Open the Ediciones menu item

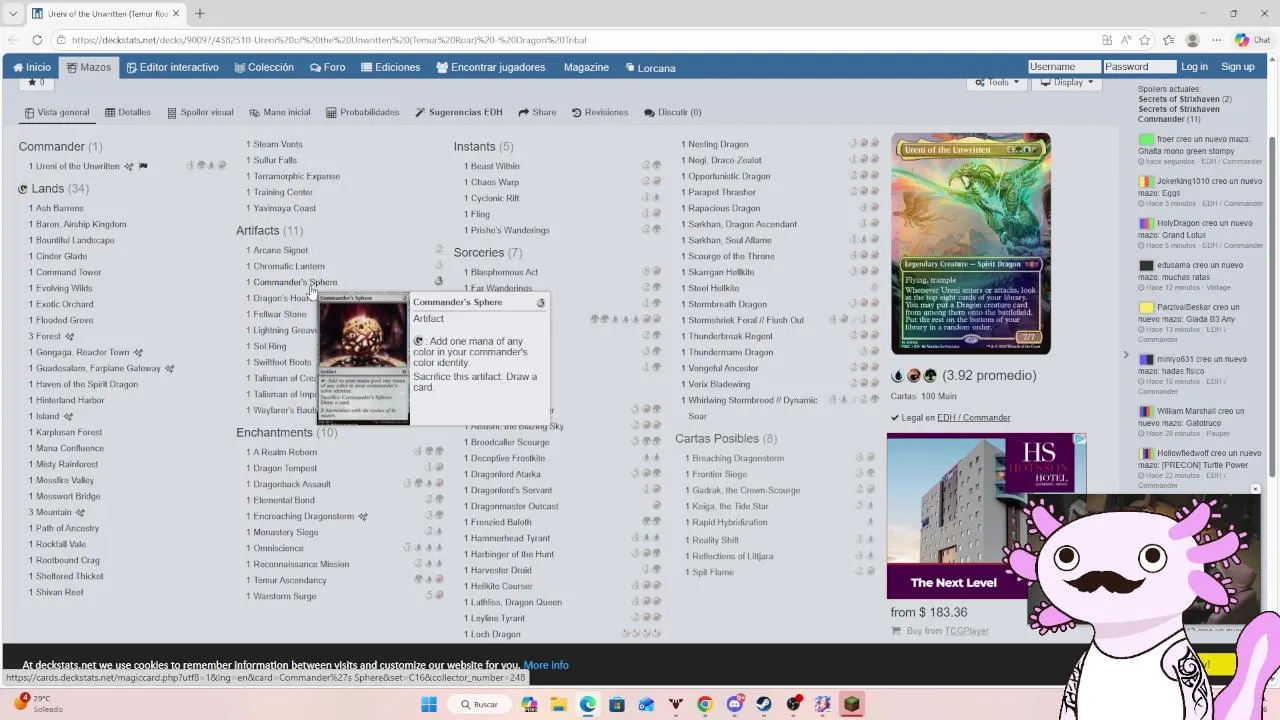(x=390, y=67)
